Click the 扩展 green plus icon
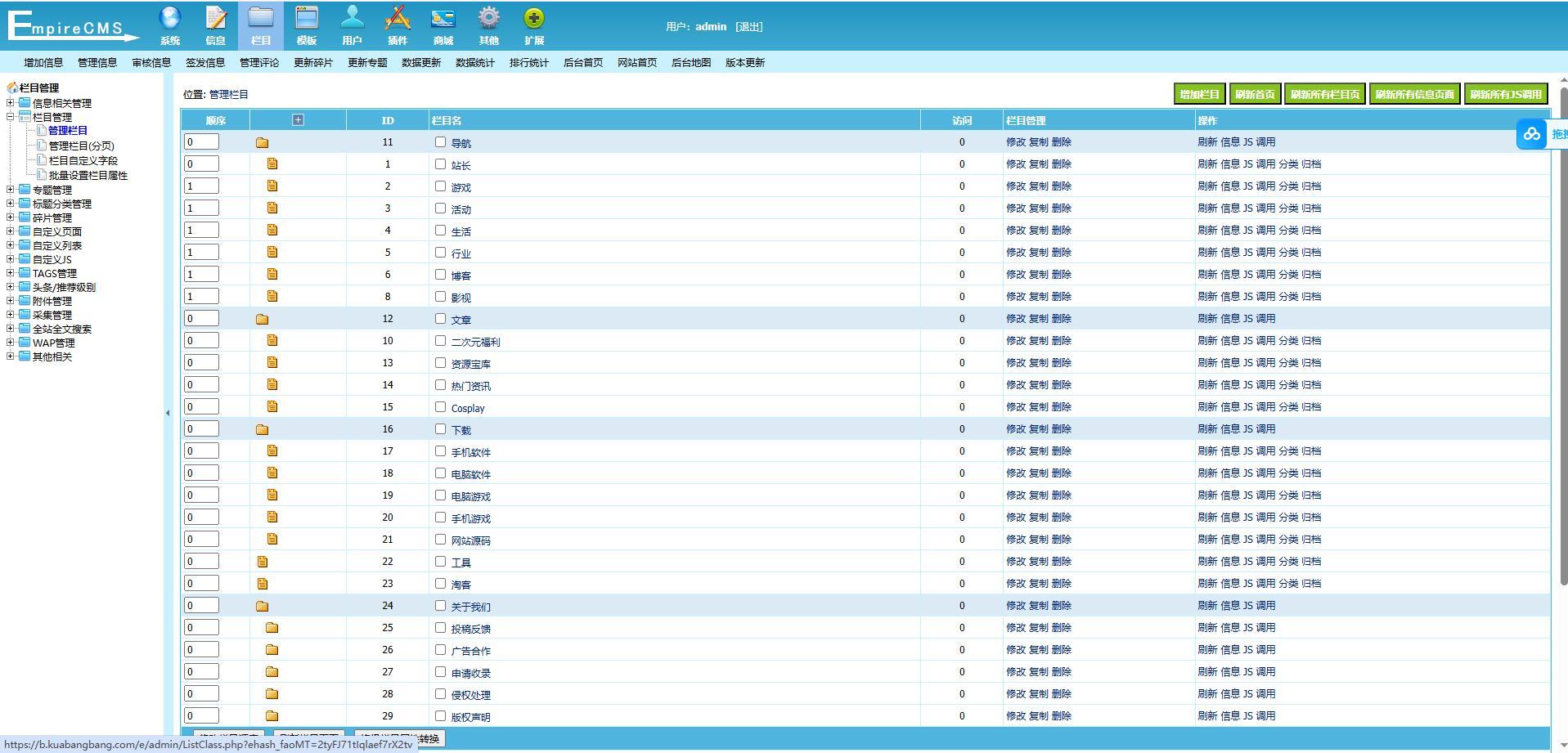The image size is (1568, 753). [533, 19]
